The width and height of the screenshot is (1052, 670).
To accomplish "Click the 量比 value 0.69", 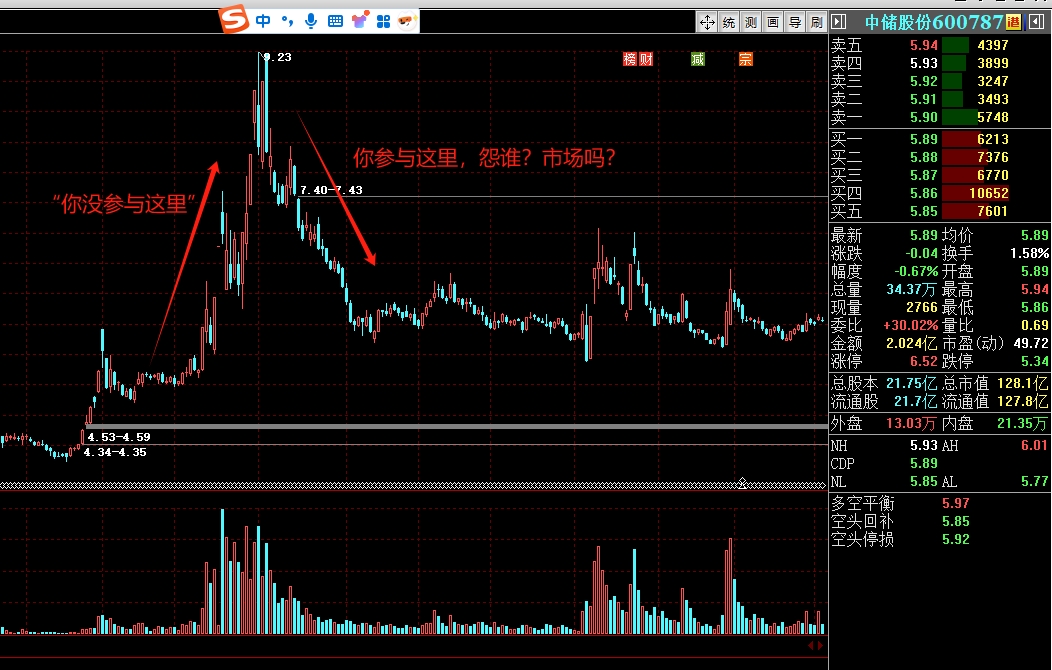I will (x=1035, y=325).
